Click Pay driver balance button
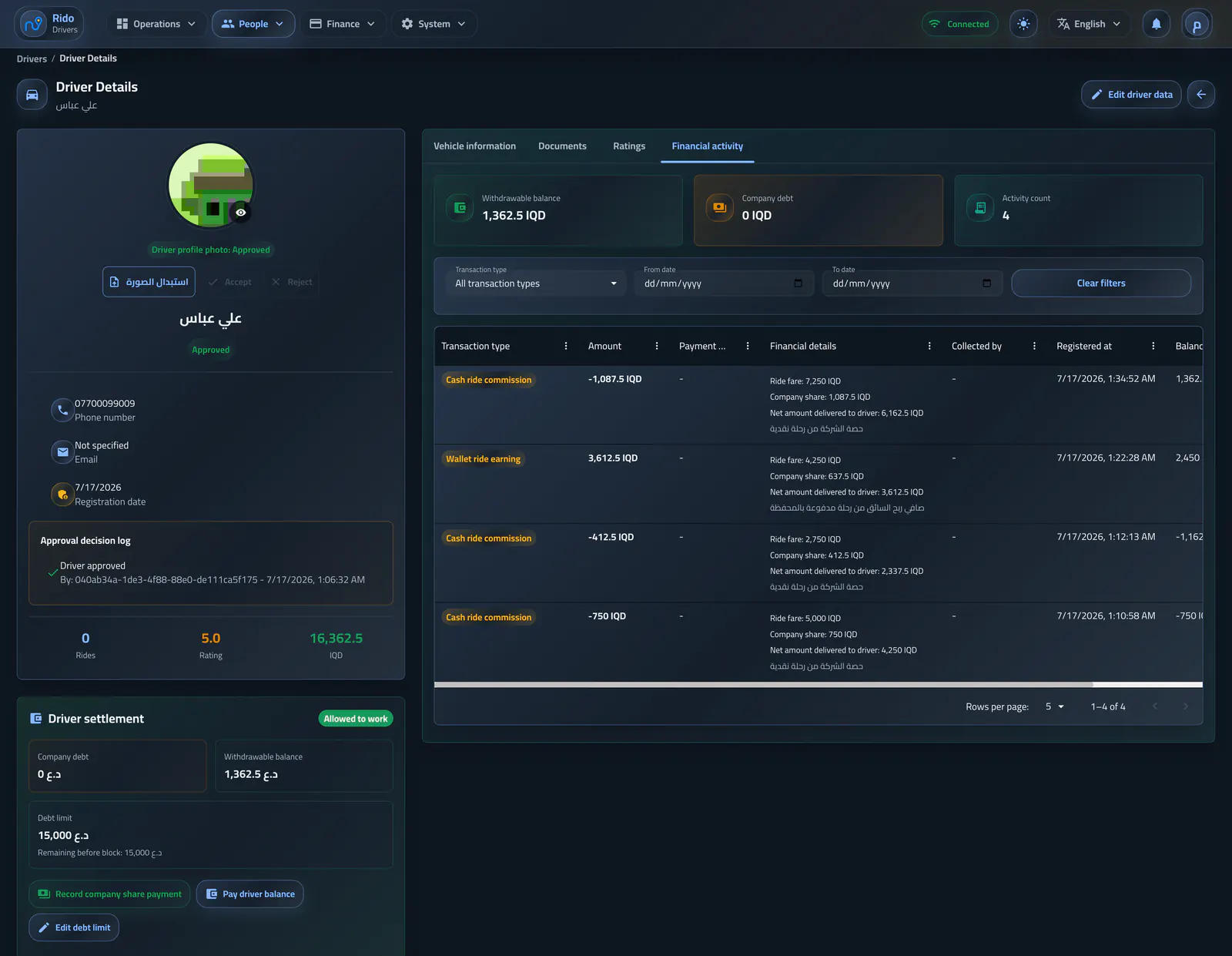Screen dimensions: 1232x956 click(x=250, y=894)
